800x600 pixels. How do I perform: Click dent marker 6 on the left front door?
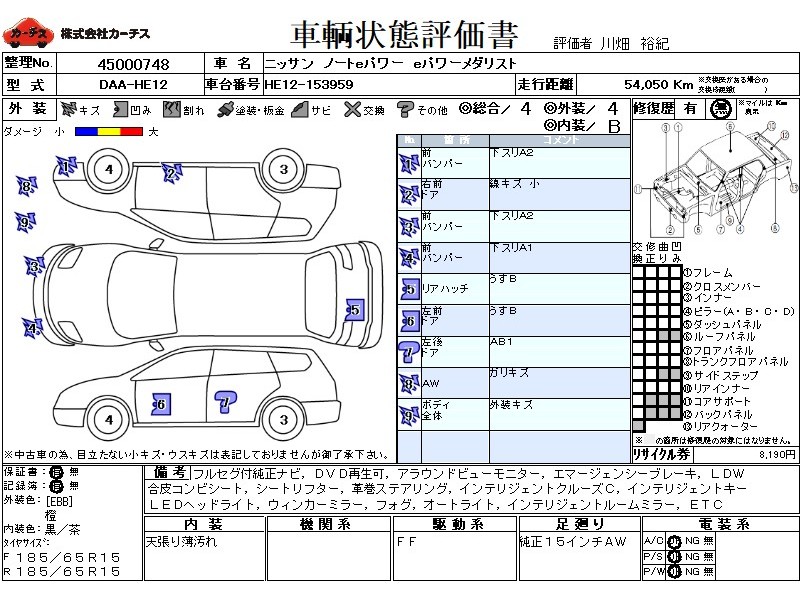tap(161, 404)
